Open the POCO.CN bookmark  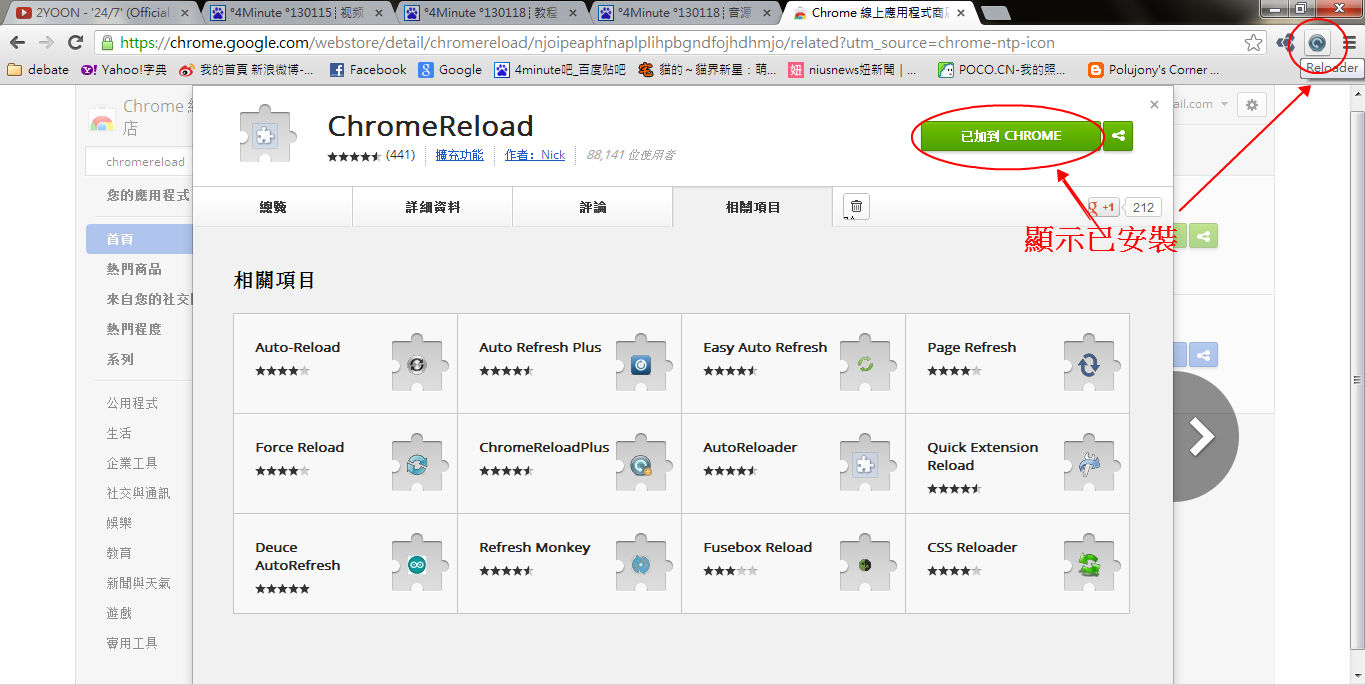click(x=1001, y=70)
